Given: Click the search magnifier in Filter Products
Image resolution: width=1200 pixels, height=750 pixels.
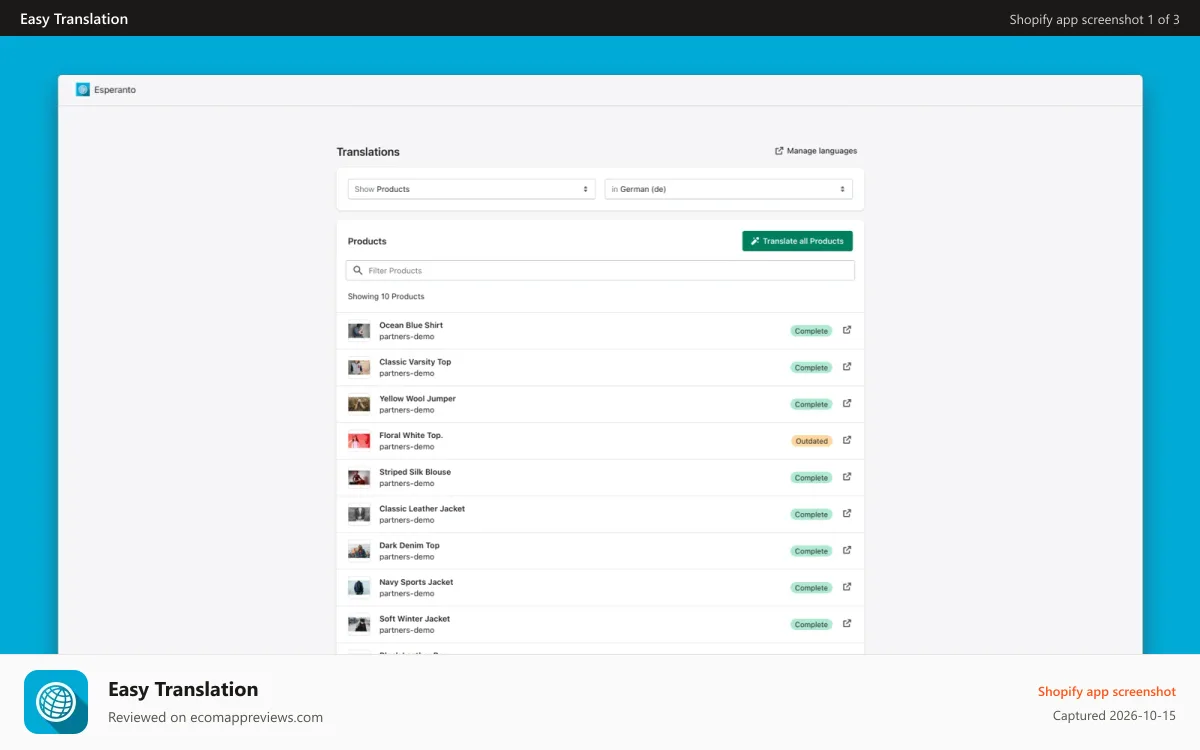Looking at the screenshot, I should tap(358, 271).
